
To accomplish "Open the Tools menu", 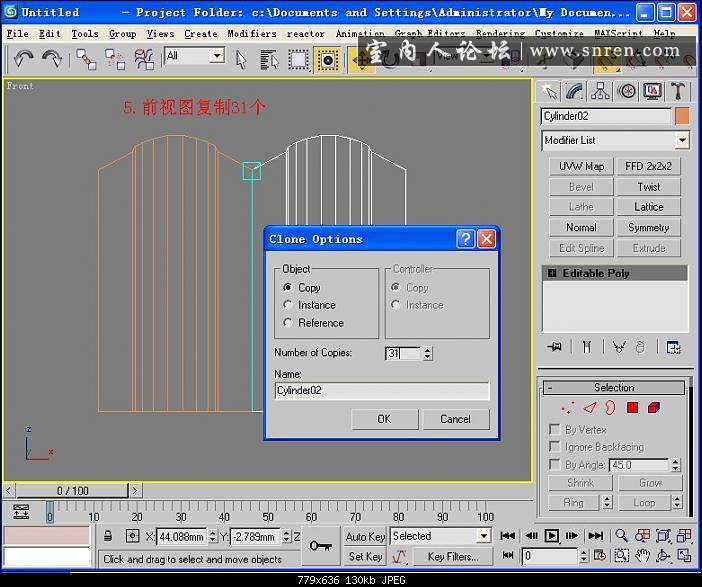I will tap(85, 34).
